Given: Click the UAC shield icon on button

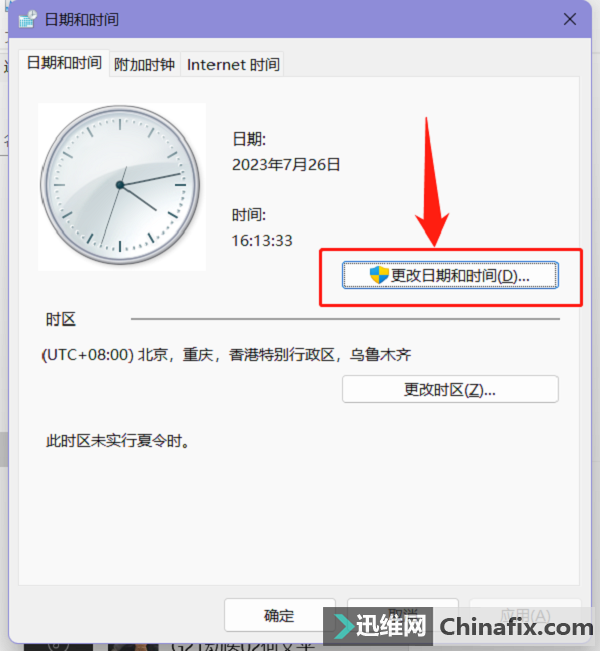Looking at the screenshot, I should point(379,275).
